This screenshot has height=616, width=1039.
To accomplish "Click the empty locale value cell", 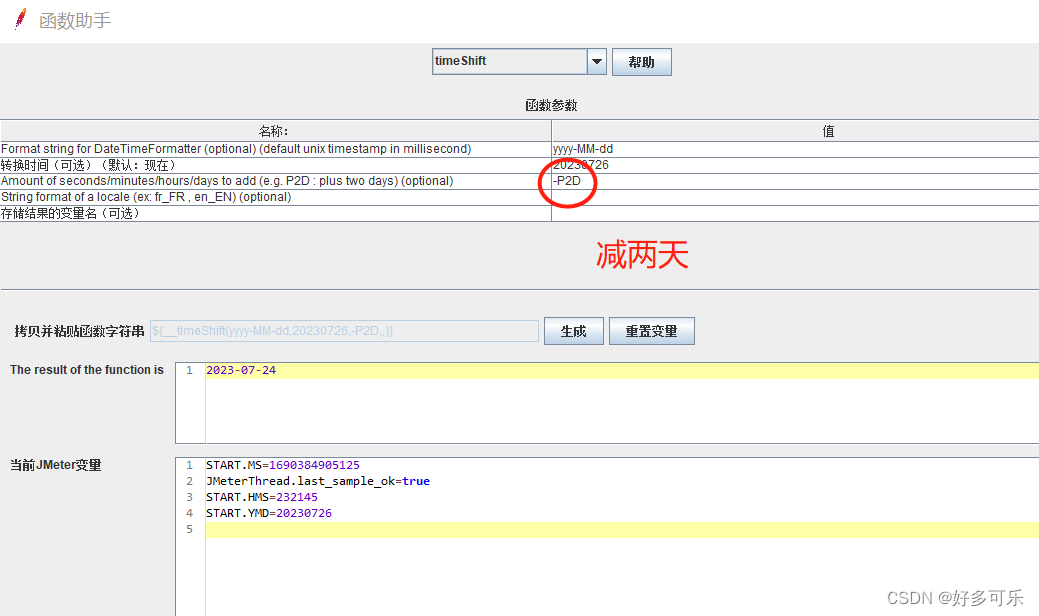I will click(795, 197).
